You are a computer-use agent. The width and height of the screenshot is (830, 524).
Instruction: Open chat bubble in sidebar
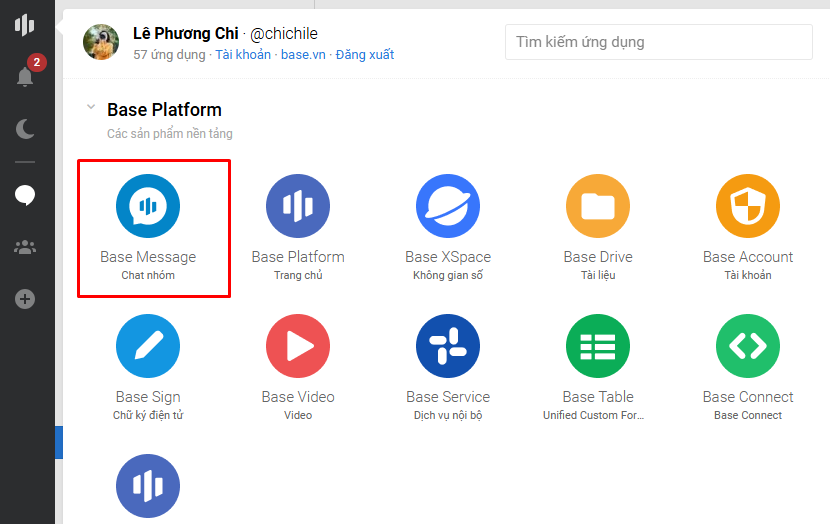tap(25, 195)
